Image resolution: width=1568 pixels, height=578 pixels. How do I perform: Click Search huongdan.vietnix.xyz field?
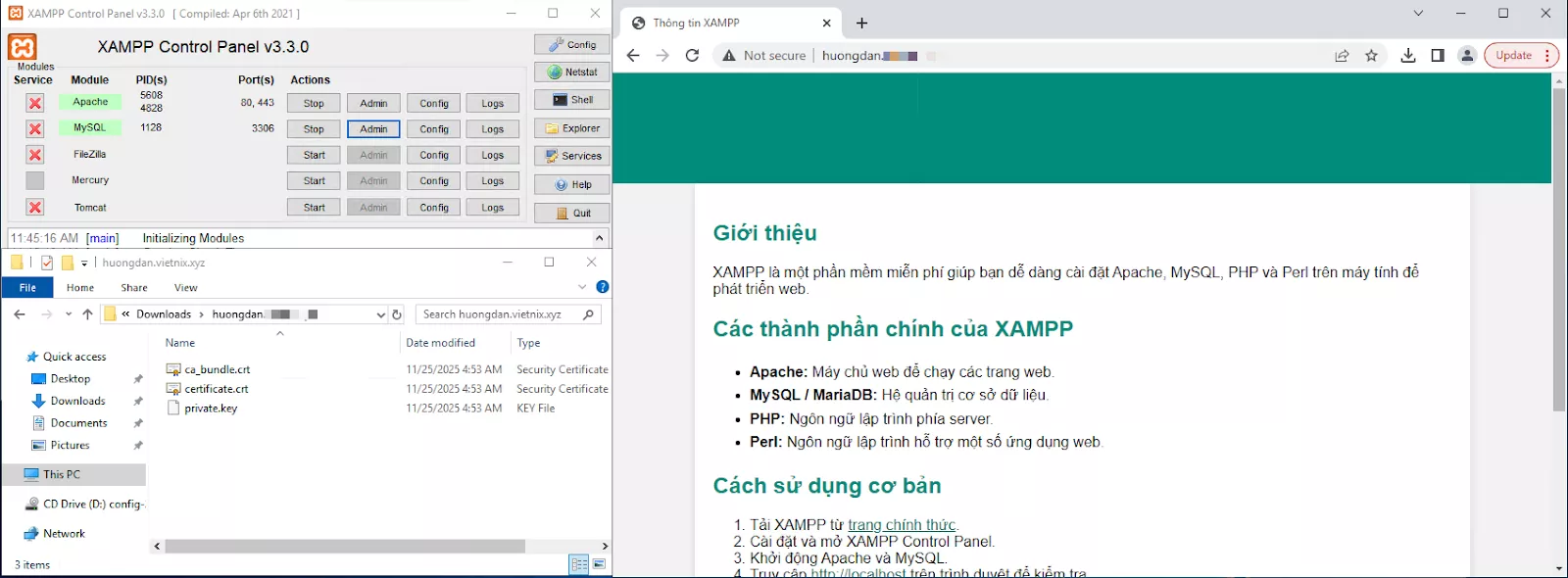509,314
